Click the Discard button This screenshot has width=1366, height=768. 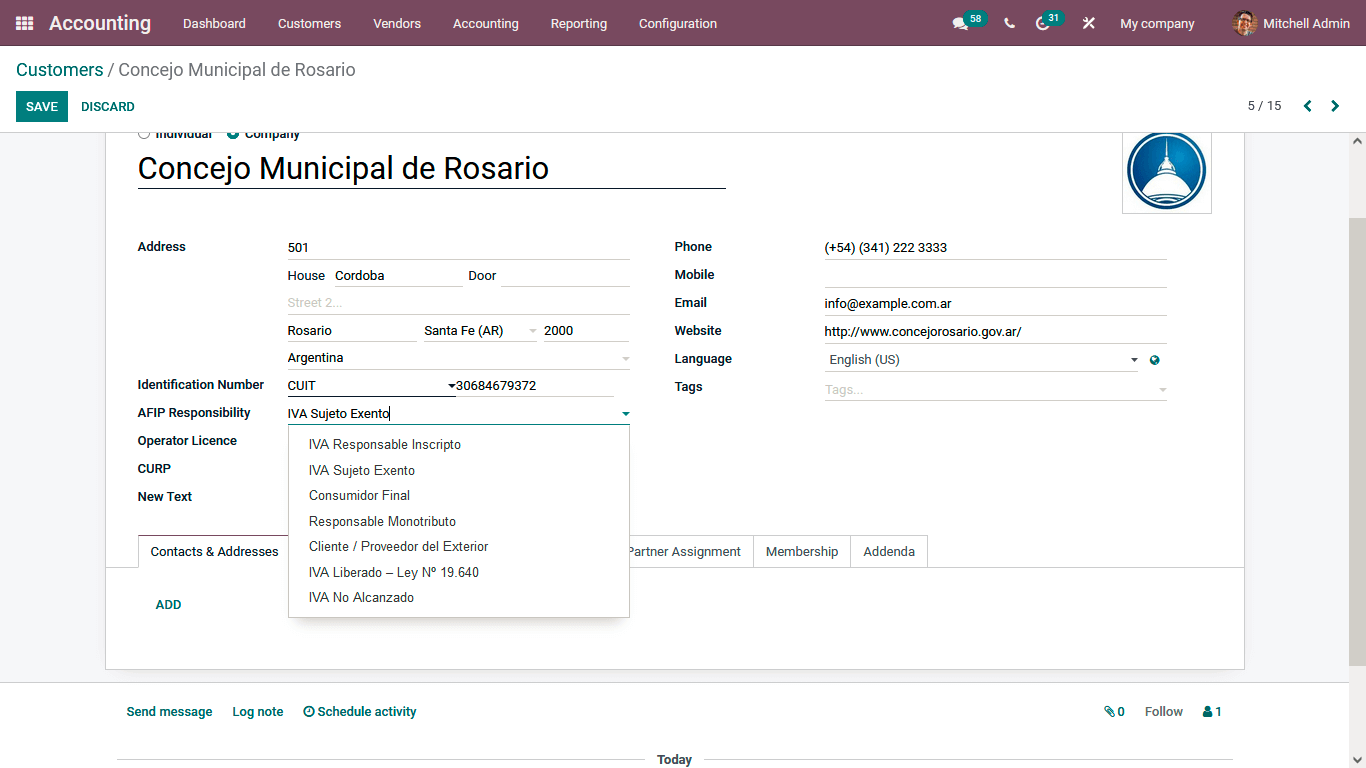coord(108,106)
